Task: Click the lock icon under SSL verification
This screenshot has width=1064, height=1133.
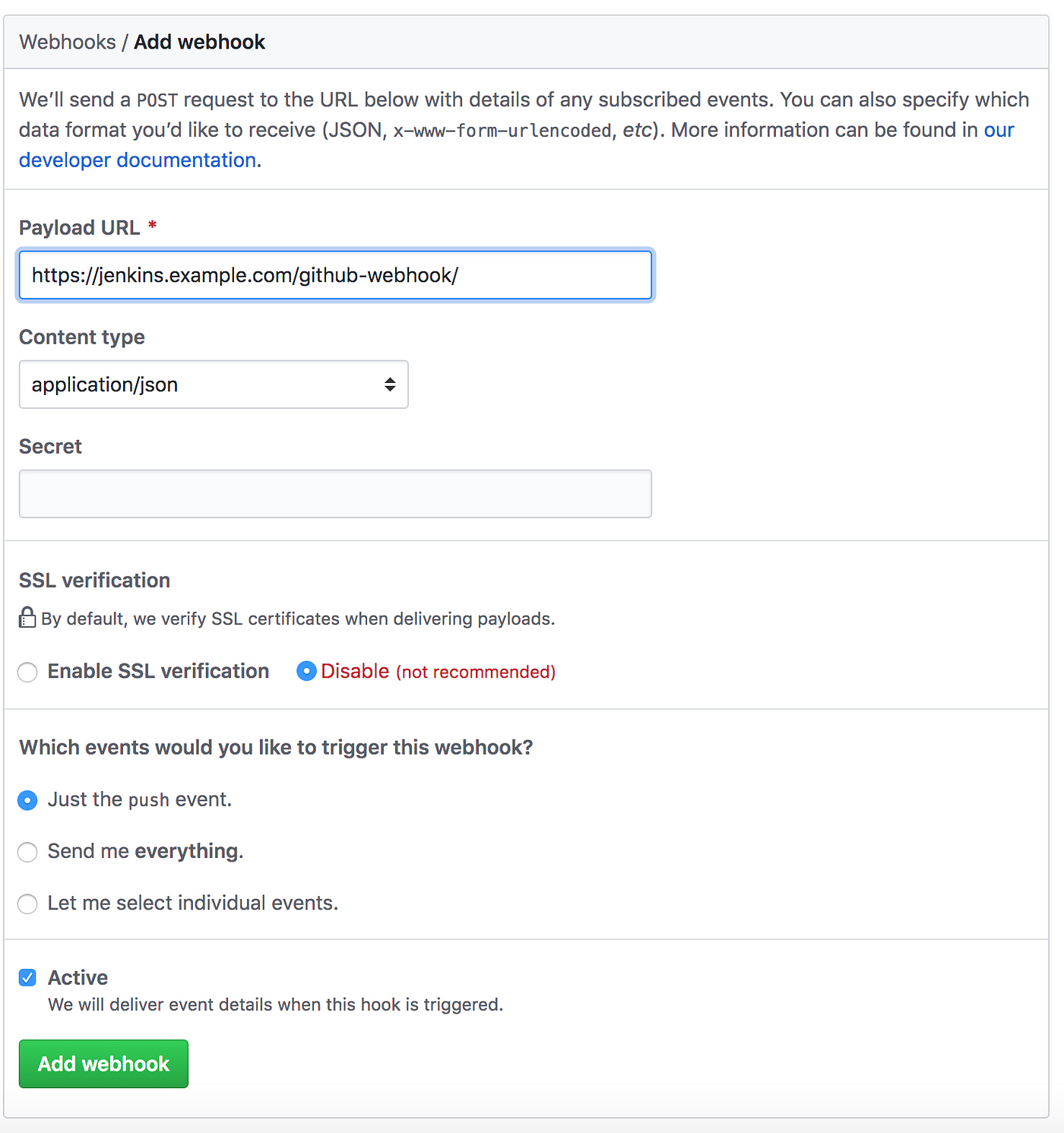Action: pos(27,617)
